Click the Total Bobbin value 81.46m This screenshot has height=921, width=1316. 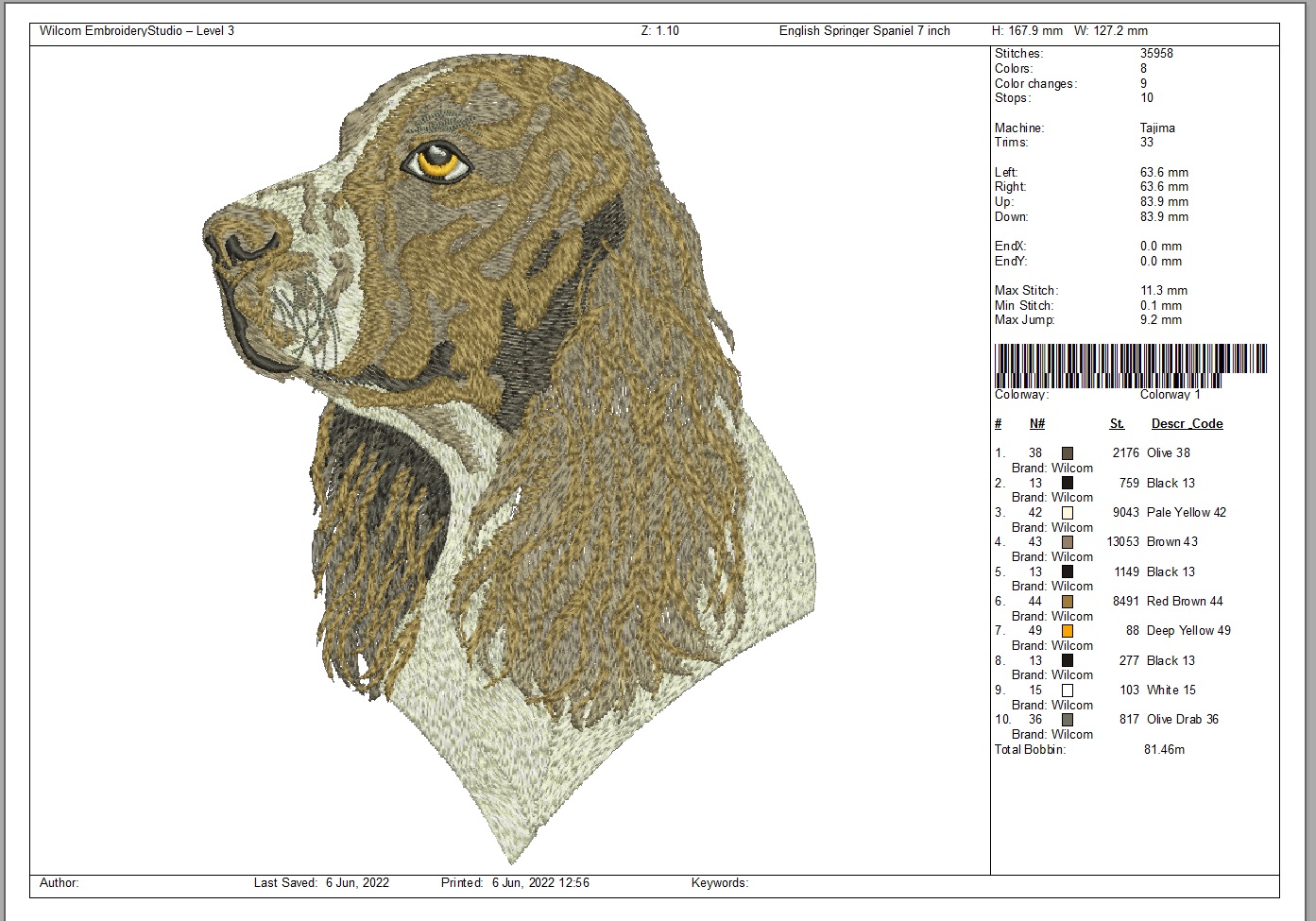[1164, 750]
